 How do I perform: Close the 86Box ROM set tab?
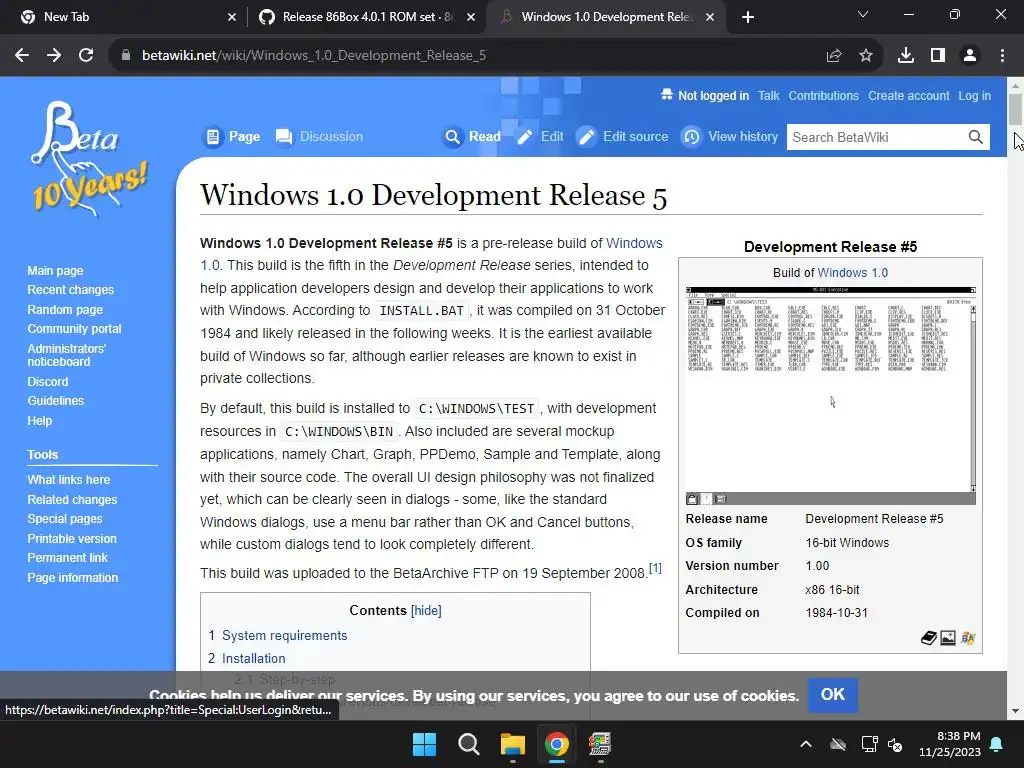(x=471, y=17)
